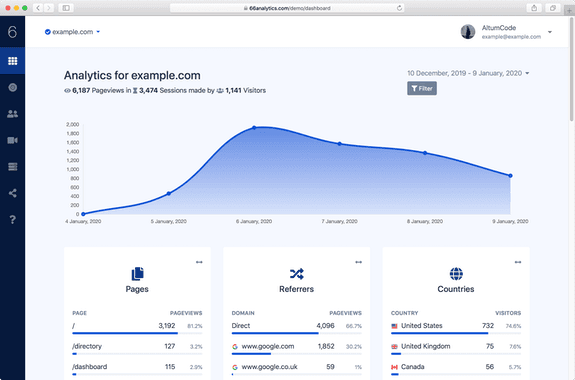Open the realtime target icon in sidebar

pyautogui.click(x=12, y=87)
